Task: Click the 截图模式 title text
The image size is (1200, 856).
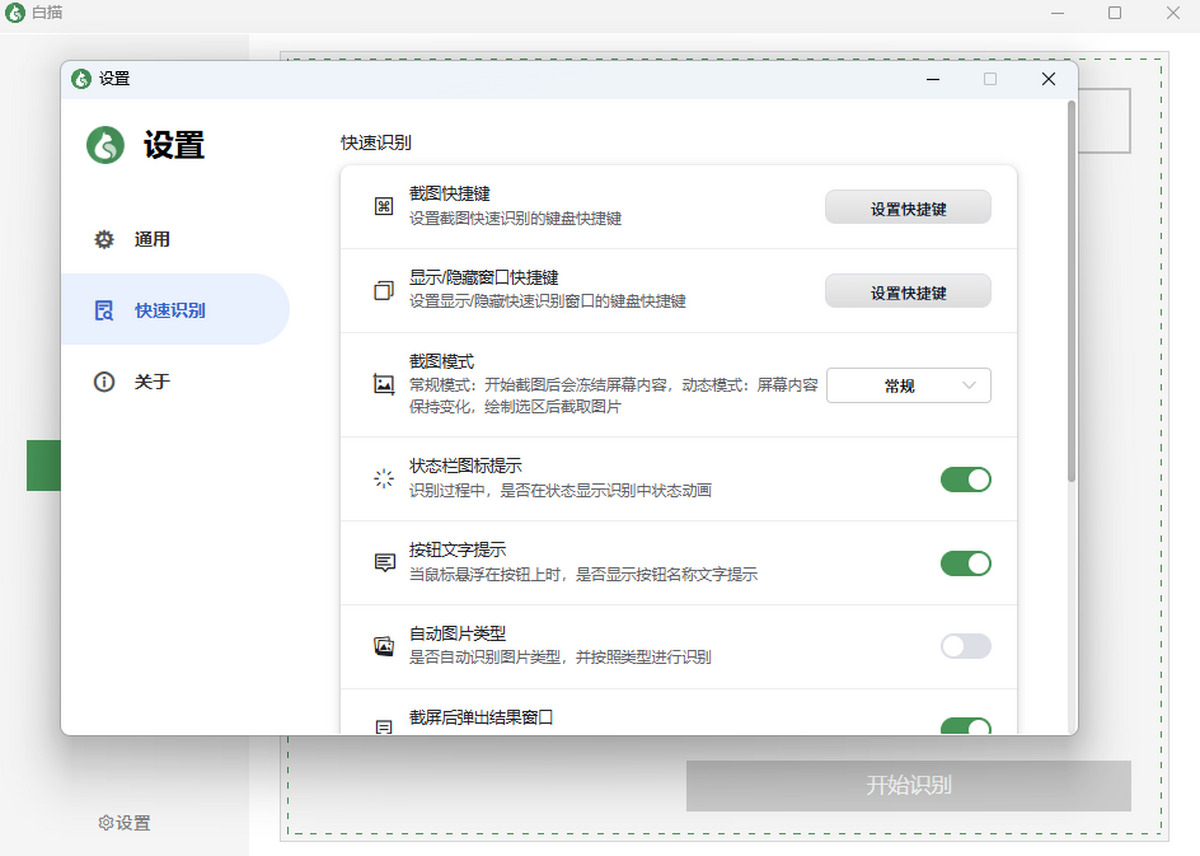Action: (442, 362)
